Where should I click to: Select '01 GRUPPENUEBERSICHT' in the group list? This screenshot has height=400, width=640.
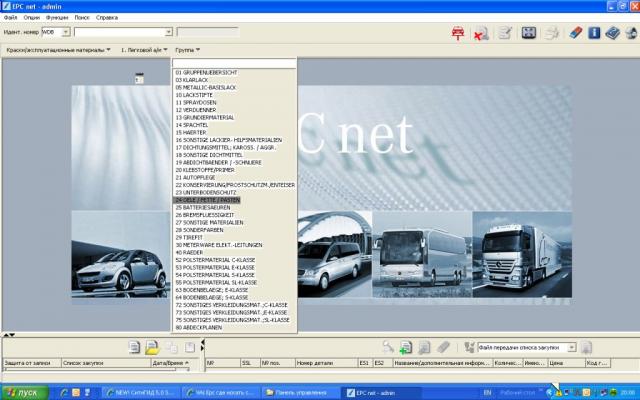206,72
